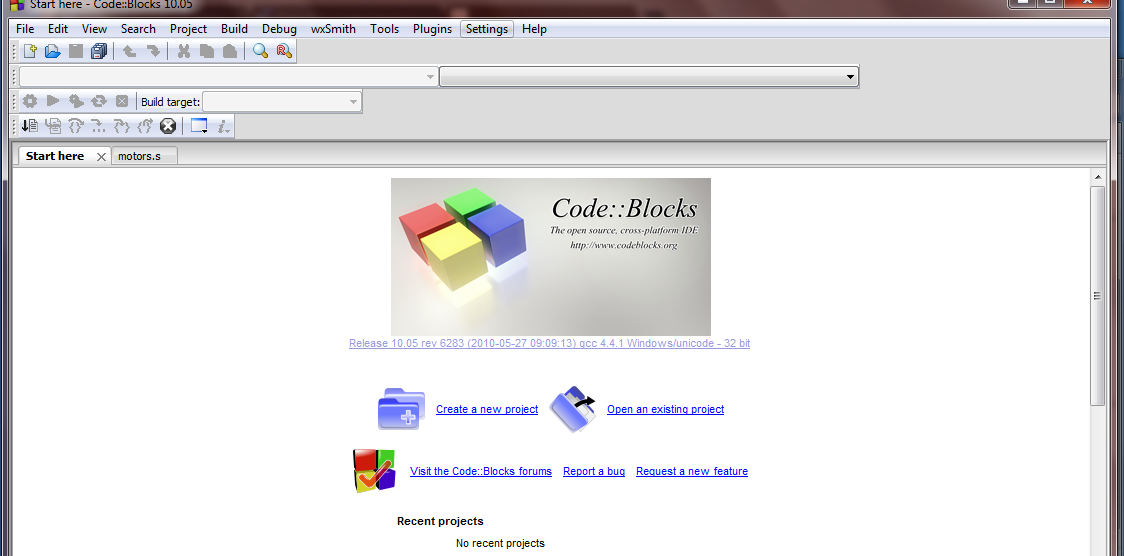This screenshot has height=556, width=1124.
Task: Open Replace with the red R magnifier icon
Action: click(x=284, y=51)
